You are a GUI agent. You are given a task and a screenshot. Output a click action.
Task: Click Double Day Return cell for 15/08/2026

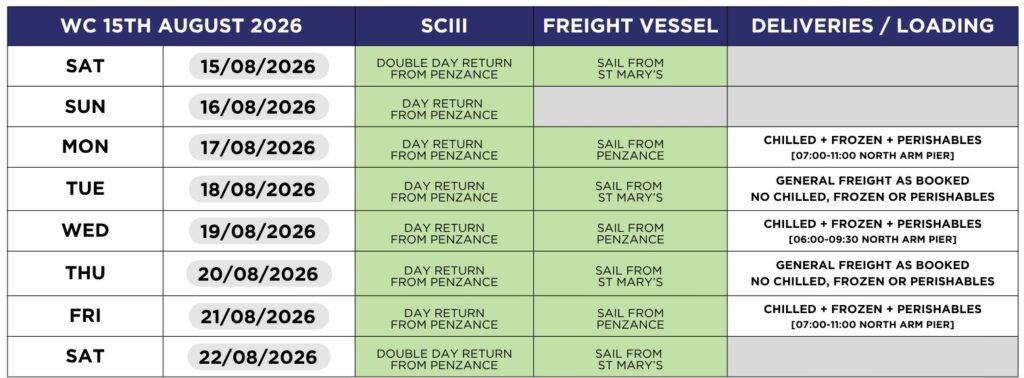pyautogui.click(x=444, y=67)
